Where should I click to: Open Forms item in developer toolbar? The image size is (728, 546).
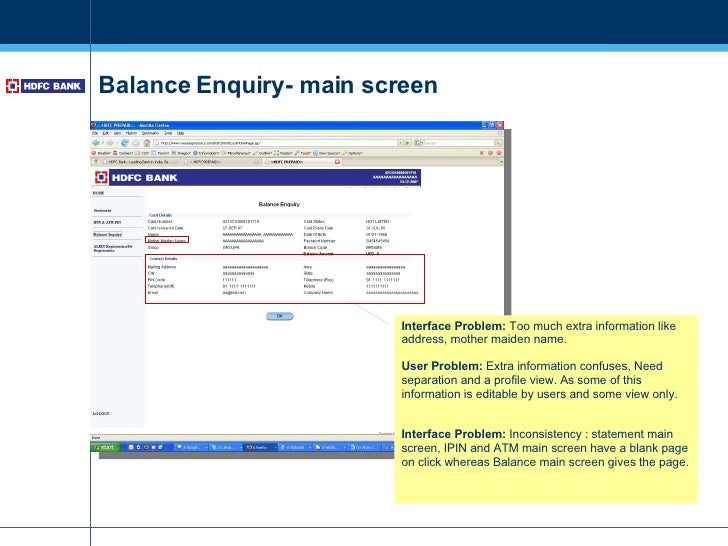pyautogui.click(x=160, y=153)
